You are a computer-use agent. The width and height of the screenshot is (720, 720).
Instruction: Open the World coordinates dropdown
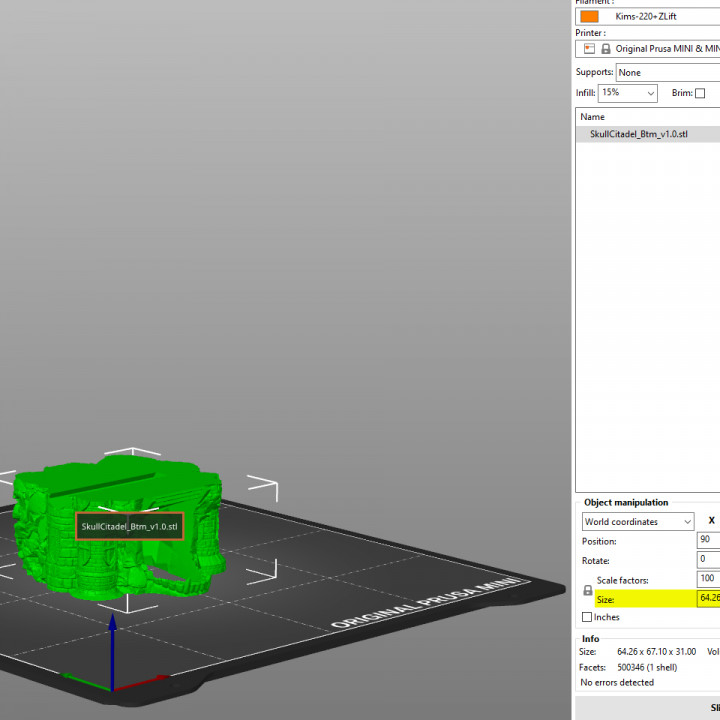click(638, 522)
